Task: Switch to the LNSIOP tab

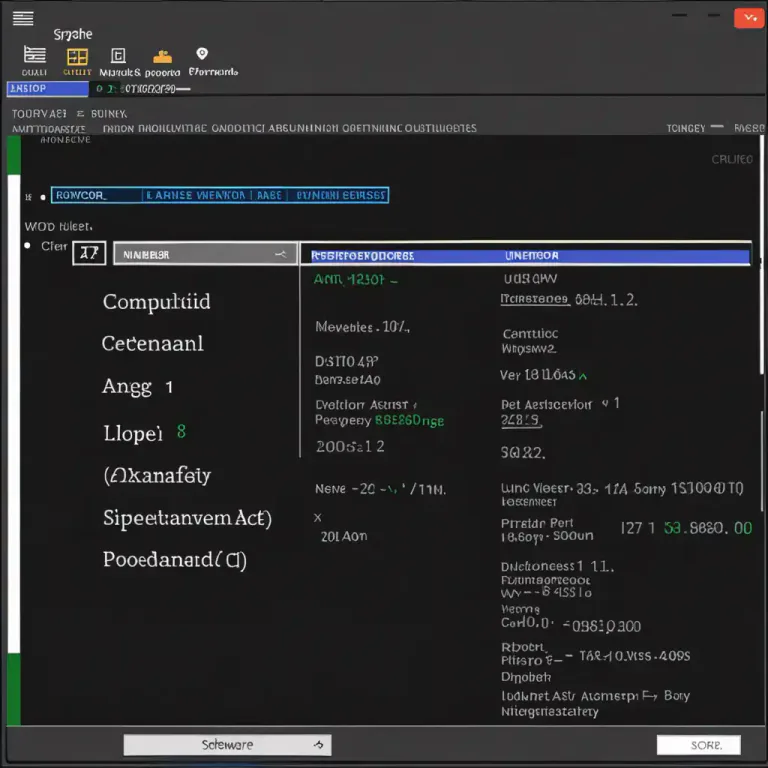Action: coord(48,89)
